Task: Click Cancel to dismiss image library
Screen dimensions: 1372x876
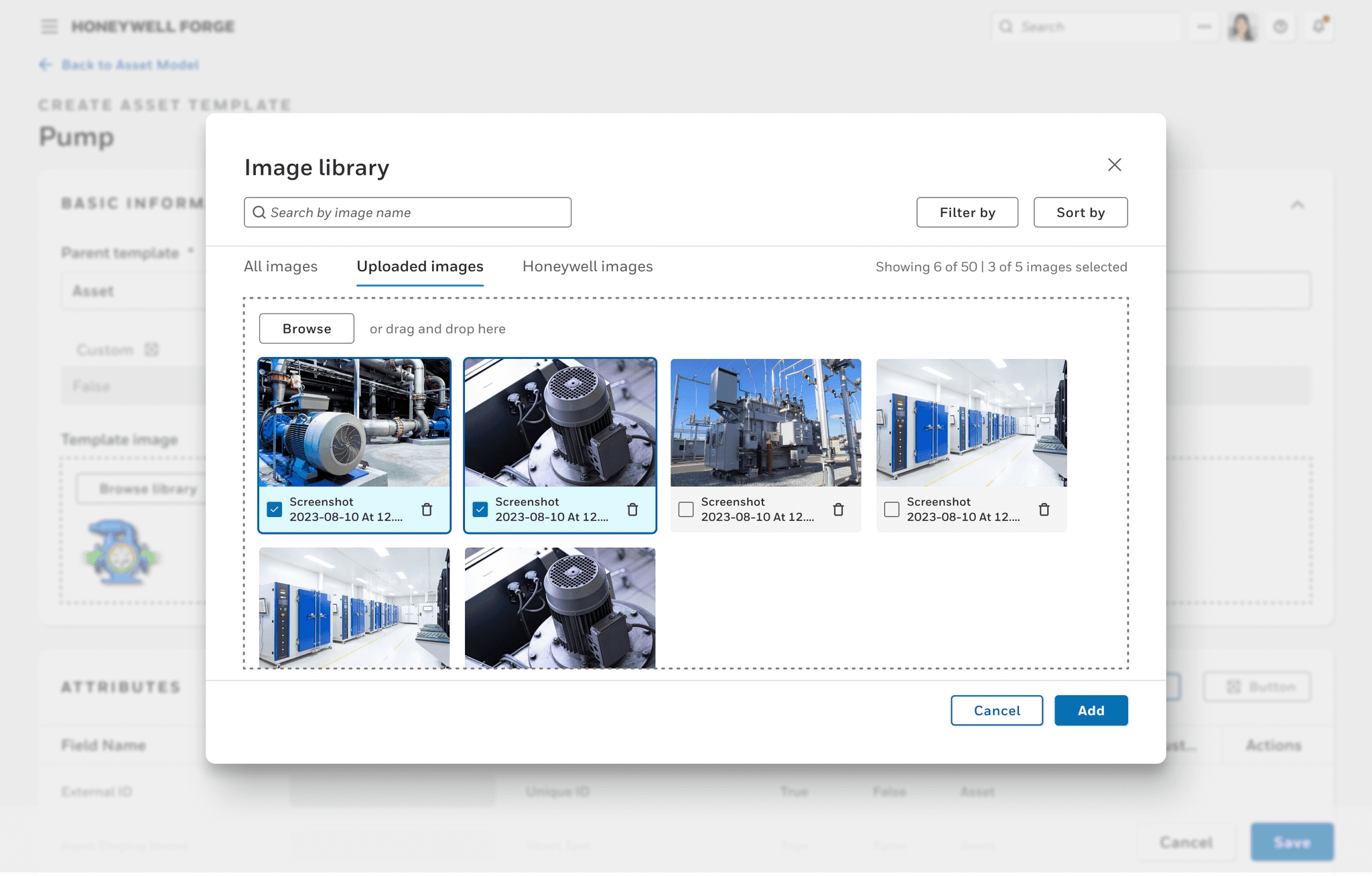Action: 997,711
